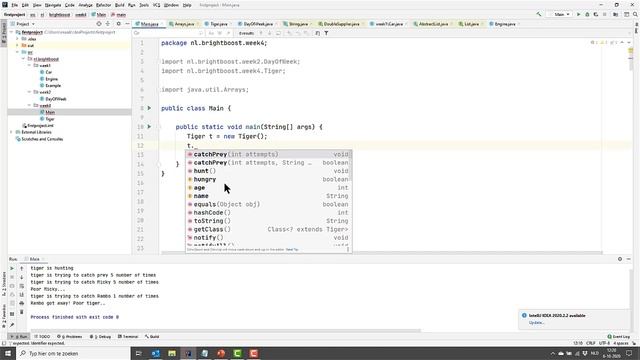640x360 pixels.
Task: Toggle soft-wrap icon in Run console
Action: (x=22, y=286)
